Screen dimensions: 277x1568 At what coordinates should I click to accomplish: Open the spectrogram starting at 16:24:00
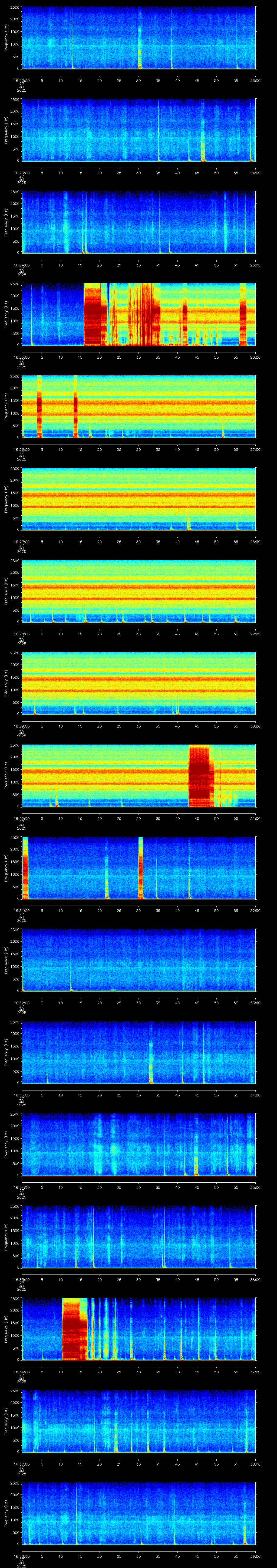click(x=138, y=222)
